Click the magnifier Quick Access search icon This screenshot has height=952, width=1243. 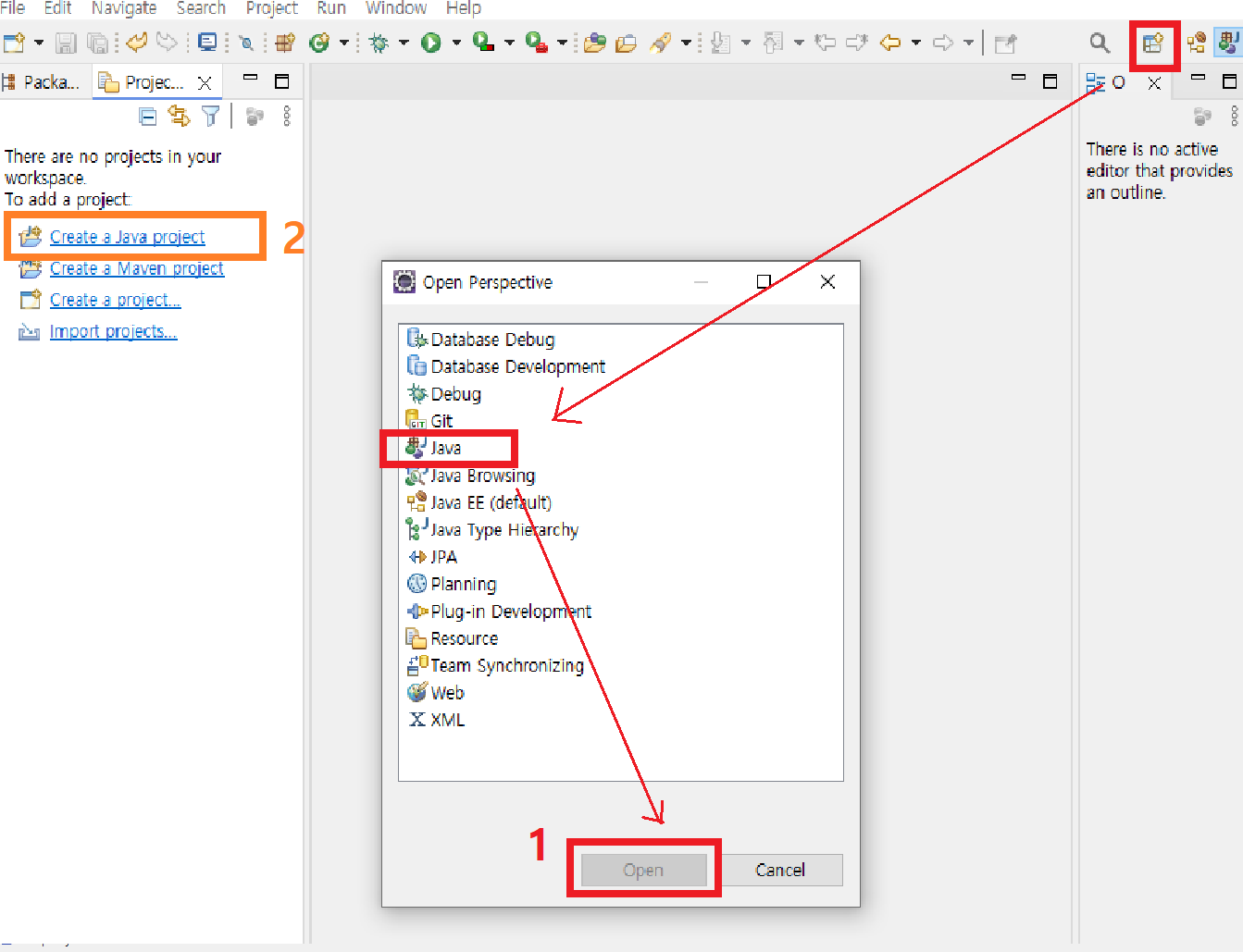pos(1100,43)
